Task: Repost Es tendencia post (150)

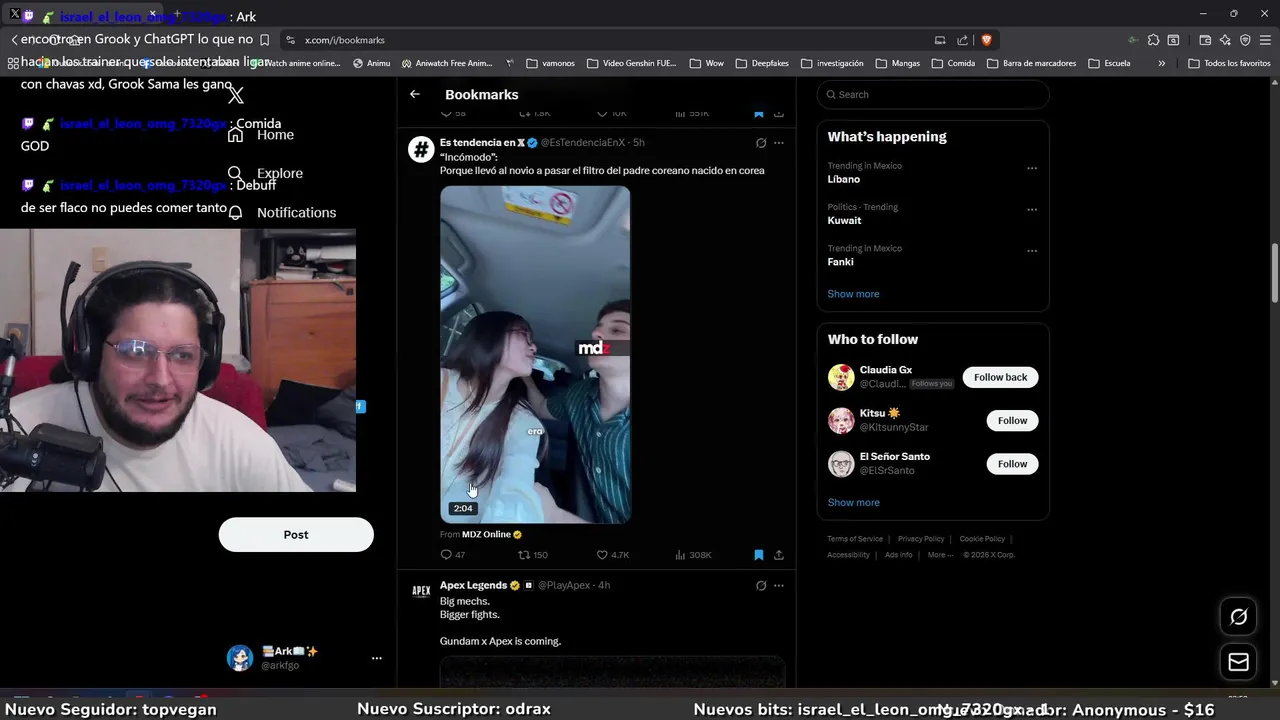Action: coord(533,555)
